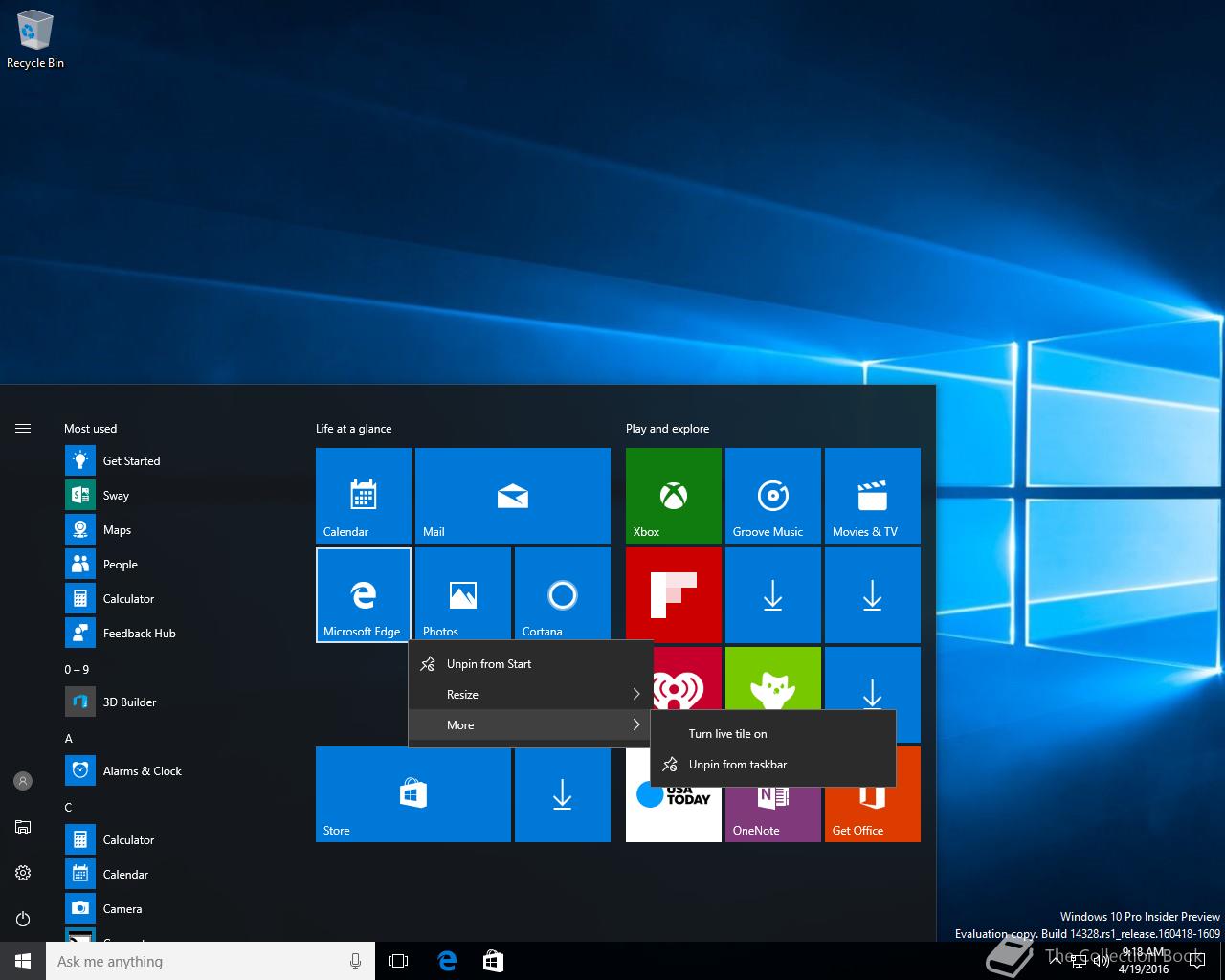Click the user account icon
The width and height of the screenshot is (1225, 980).
[23, 781]
